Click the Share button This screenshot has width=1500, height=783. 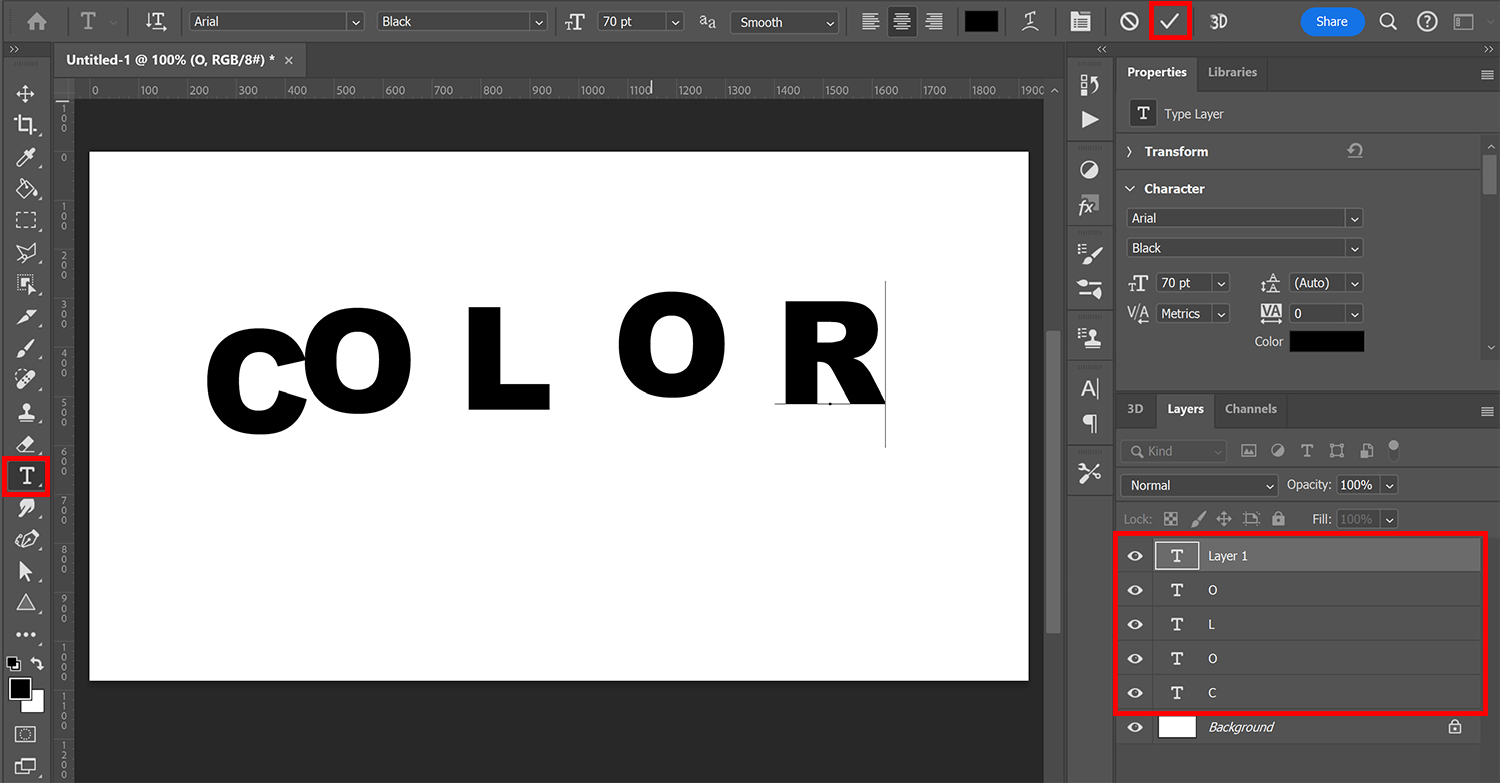pyautogui.click(x=1332, y=20)
